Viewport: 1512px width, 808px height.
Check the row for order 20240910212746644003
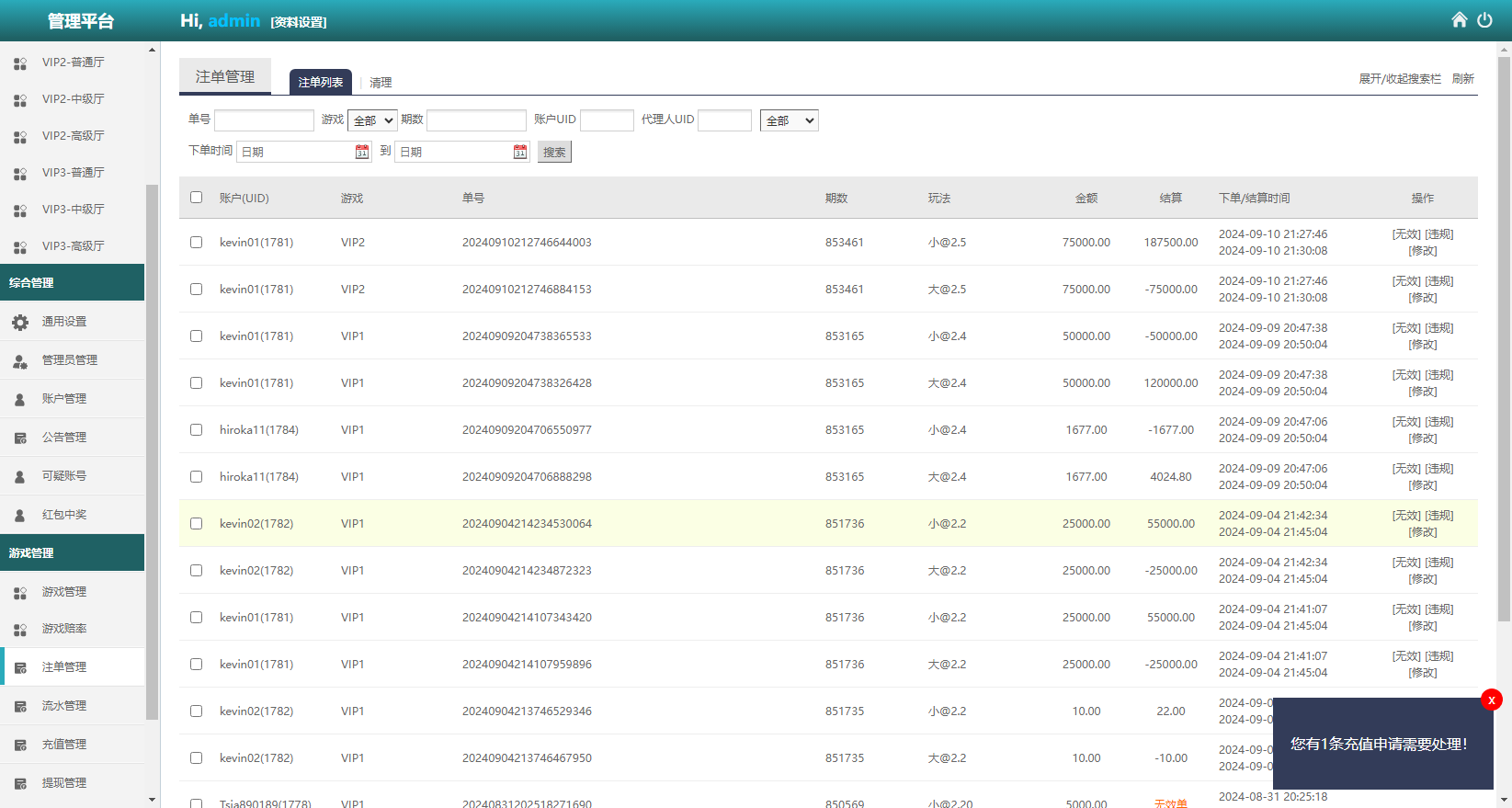(x=196, y=243)
